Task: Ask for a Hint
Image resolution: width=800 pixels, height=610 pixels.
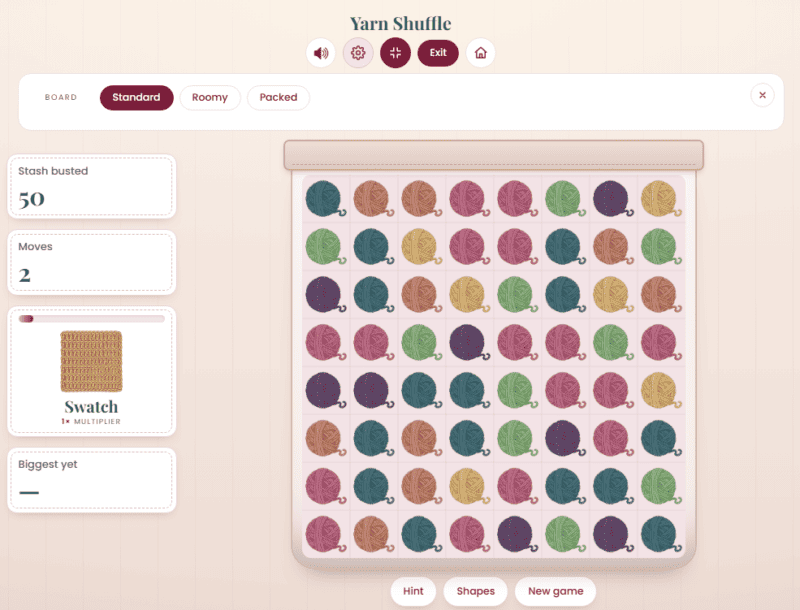Action: coord(413,591)
